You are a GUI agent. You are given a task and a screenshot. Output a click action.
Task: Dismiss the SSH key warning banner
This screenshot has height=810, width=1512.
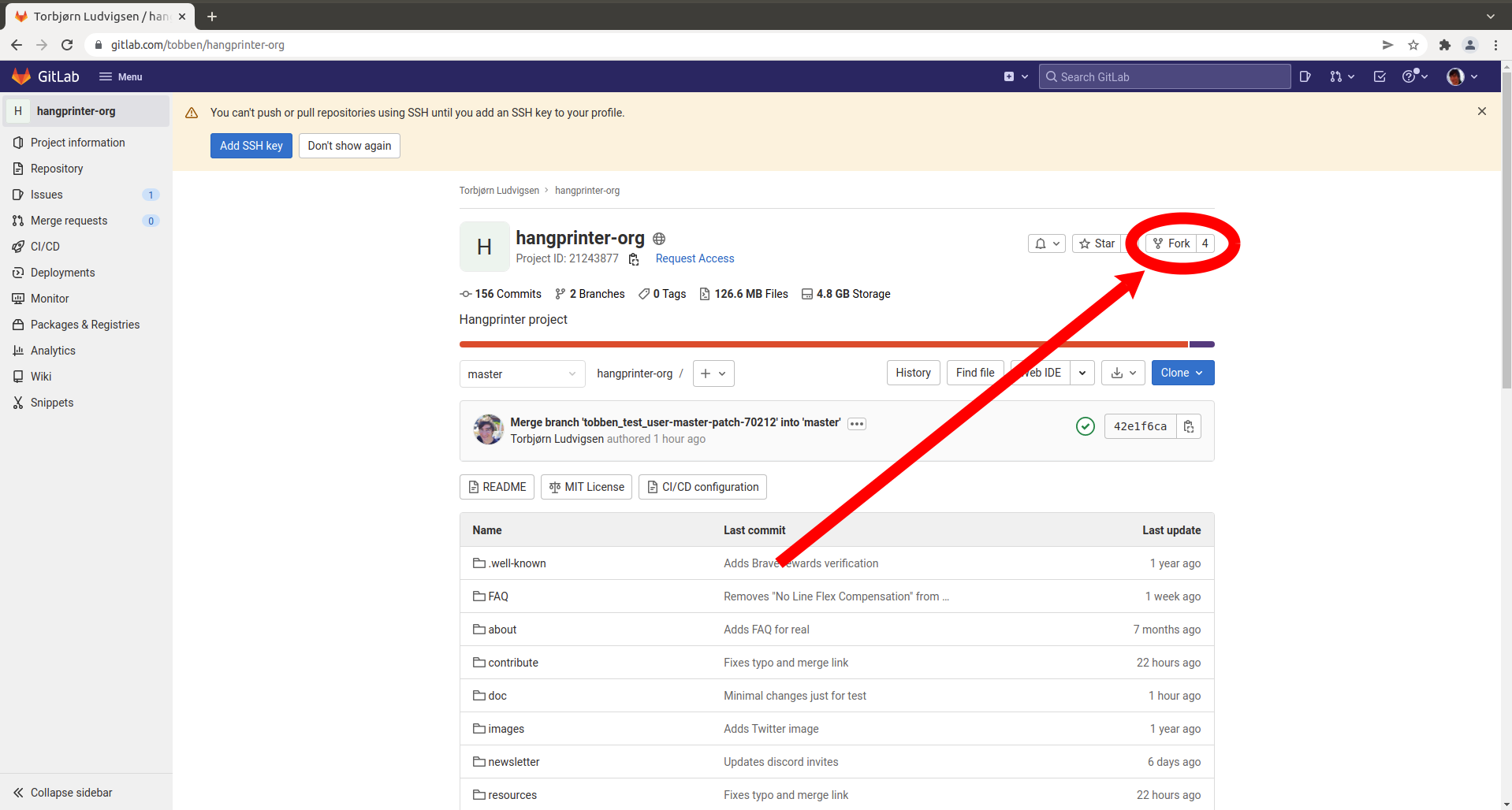point(1481,111)
